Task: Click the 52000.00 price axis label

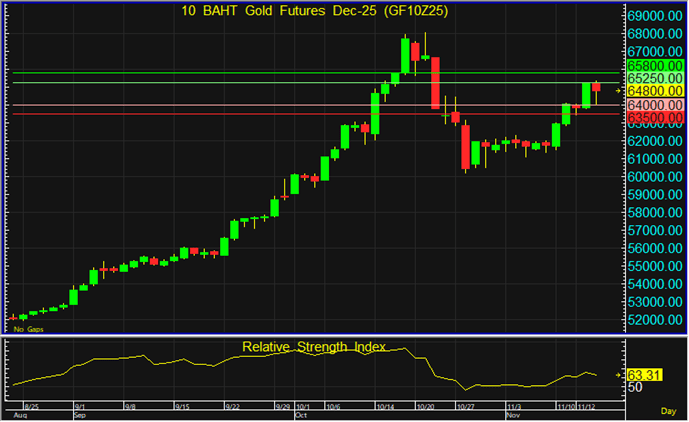Action: [x=655, y=320]
